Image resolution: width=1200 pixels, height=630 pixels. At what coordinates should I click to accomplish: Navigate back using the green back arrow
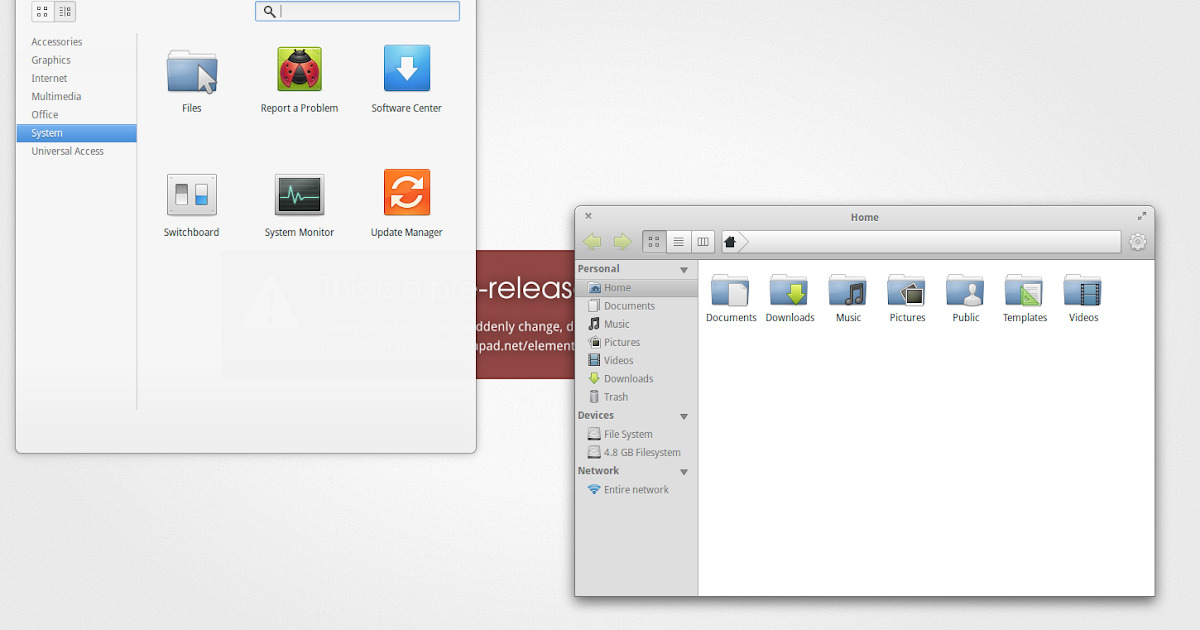(592, 241)
